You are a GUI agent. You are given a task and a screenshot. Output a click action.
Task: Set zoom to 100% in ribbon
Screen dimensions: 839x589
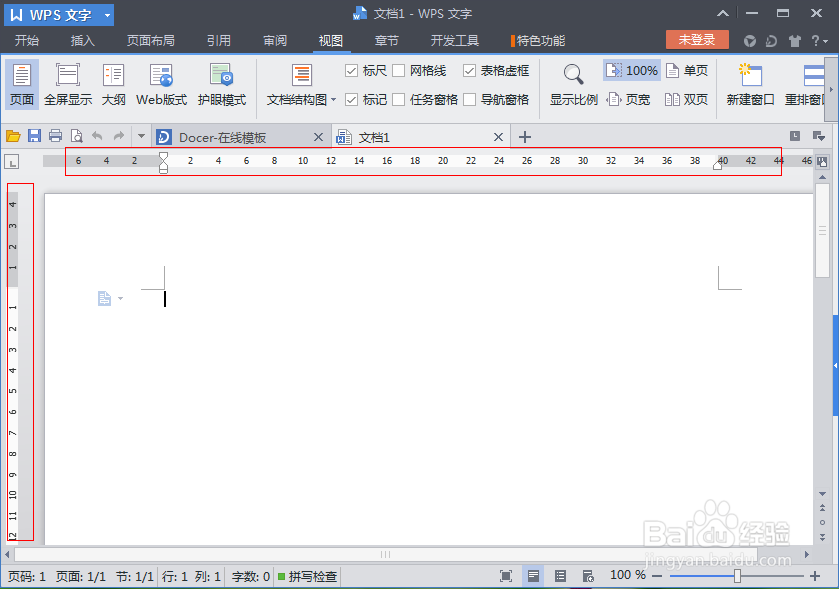pos(631,70)
